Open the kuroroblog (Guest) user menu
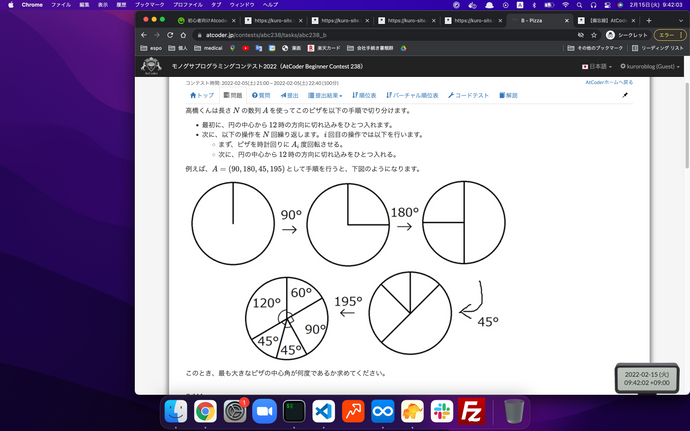Image resolution: width=690 pixels, height=431 pixels. point(650,66)
